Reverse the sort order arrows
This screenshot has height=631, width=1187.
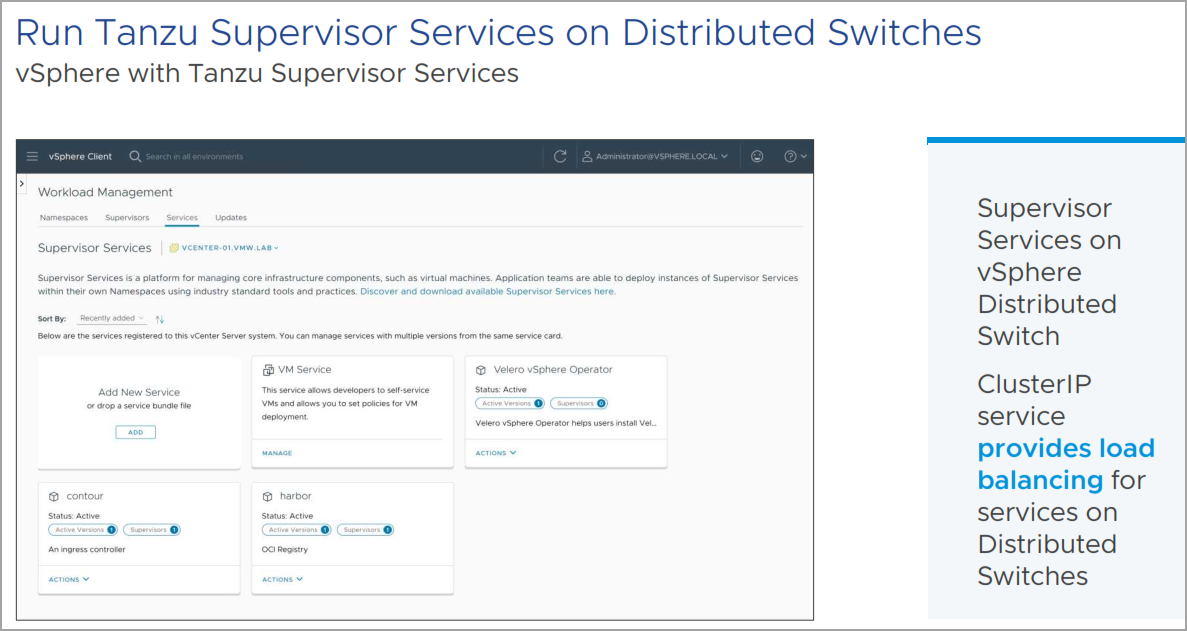[160, 319]
